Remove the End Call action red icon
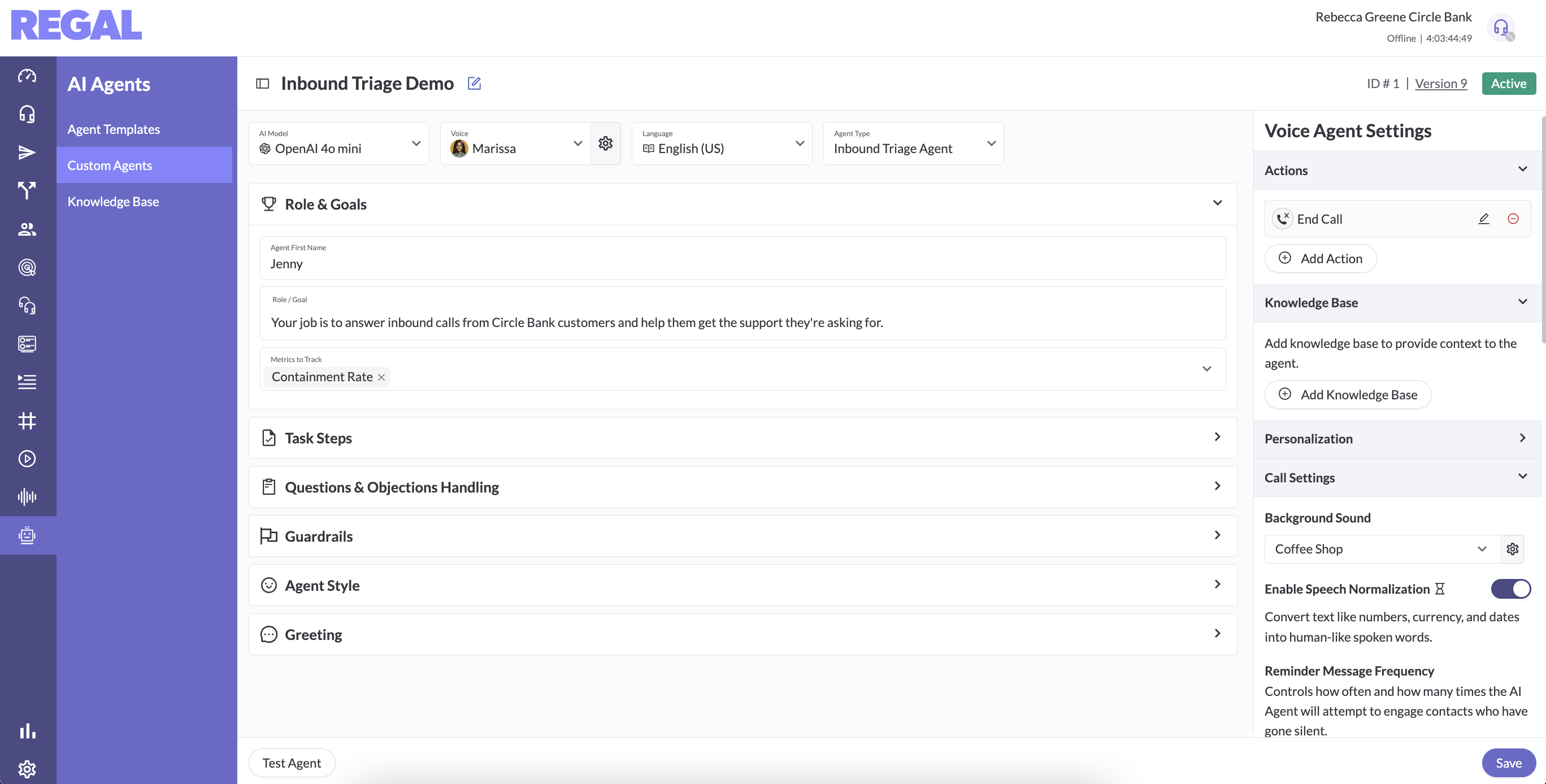This screenshot has height=784, width=1546. (x=1513, y=219)
